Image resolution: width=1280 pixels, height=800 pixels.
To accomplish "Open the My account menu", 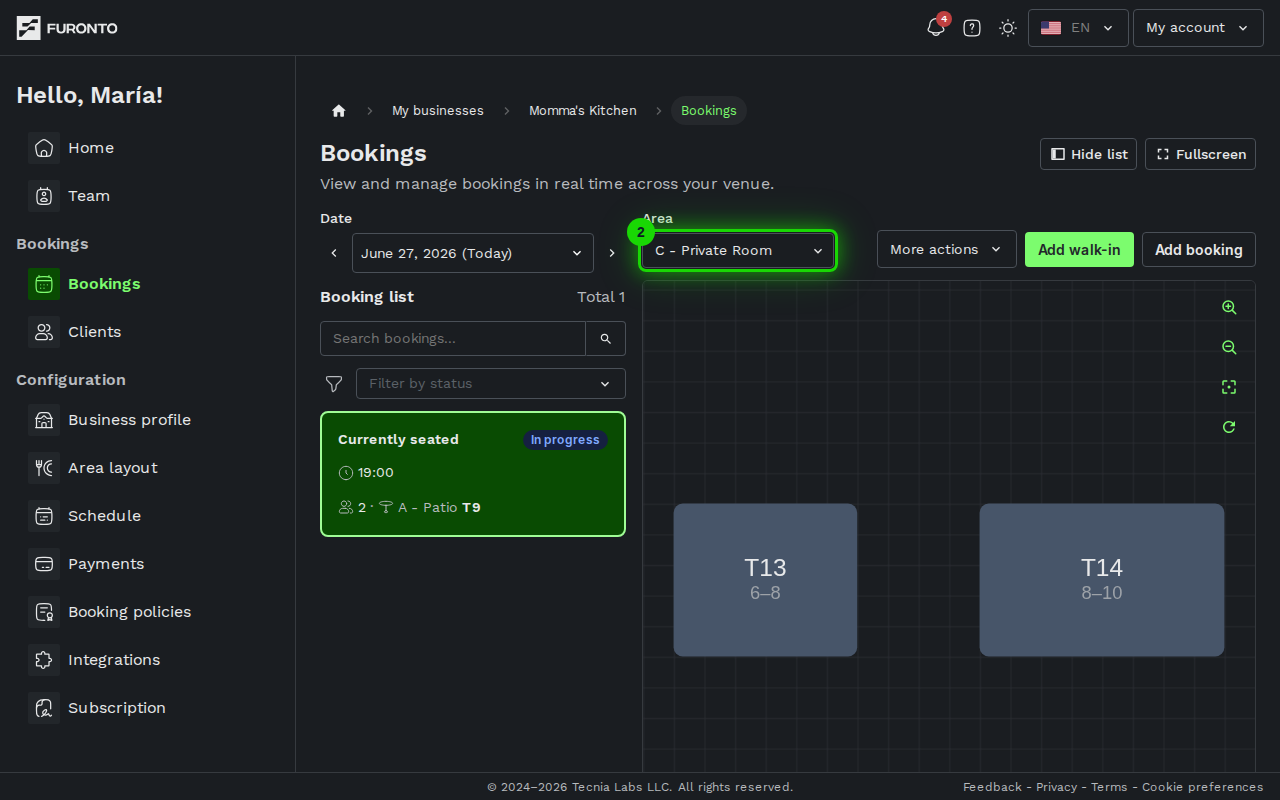I will pos(1198,28).
